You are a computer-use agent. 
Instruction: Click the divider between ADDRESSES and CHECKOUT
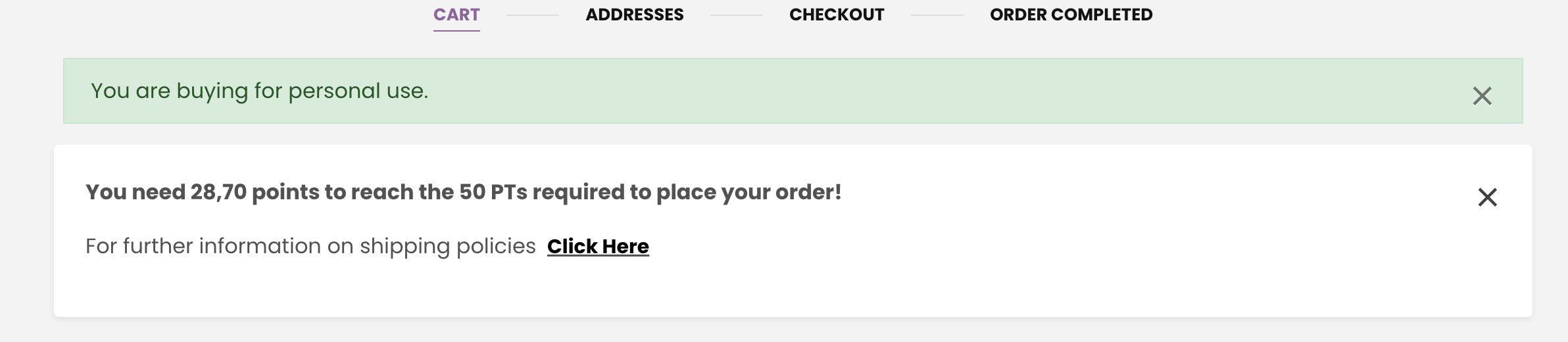[x=736, y=14]
